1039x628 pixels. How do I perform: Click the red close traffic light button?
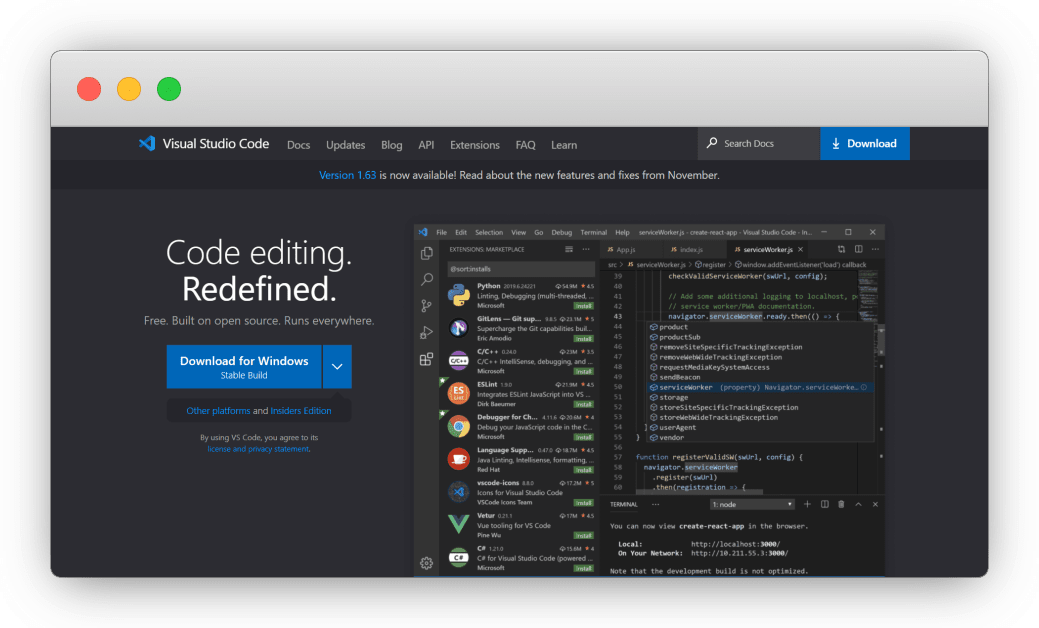pos(89,89)
